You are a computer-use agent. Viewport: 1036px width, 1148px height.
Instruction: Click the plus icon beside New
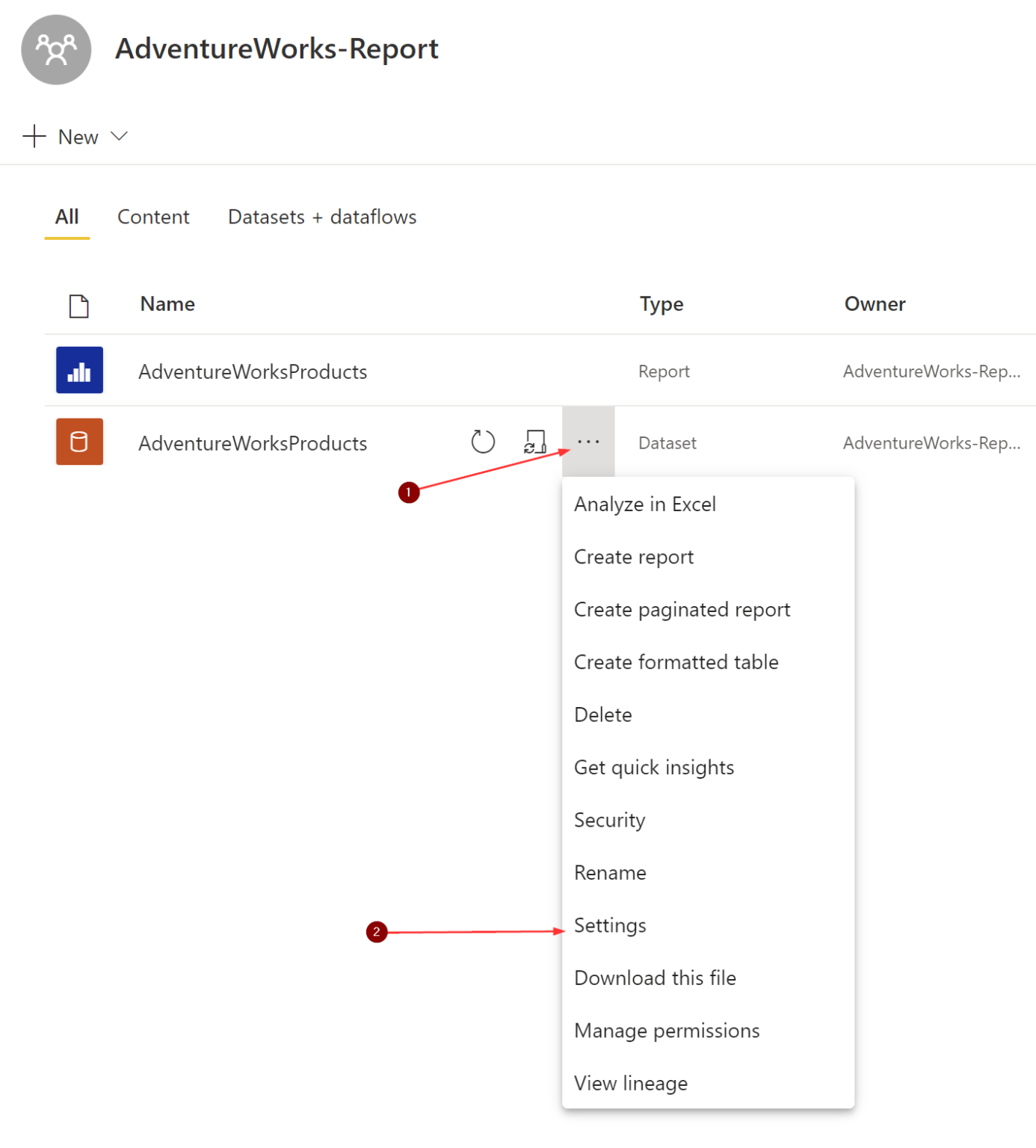click(x=33, y=136)
